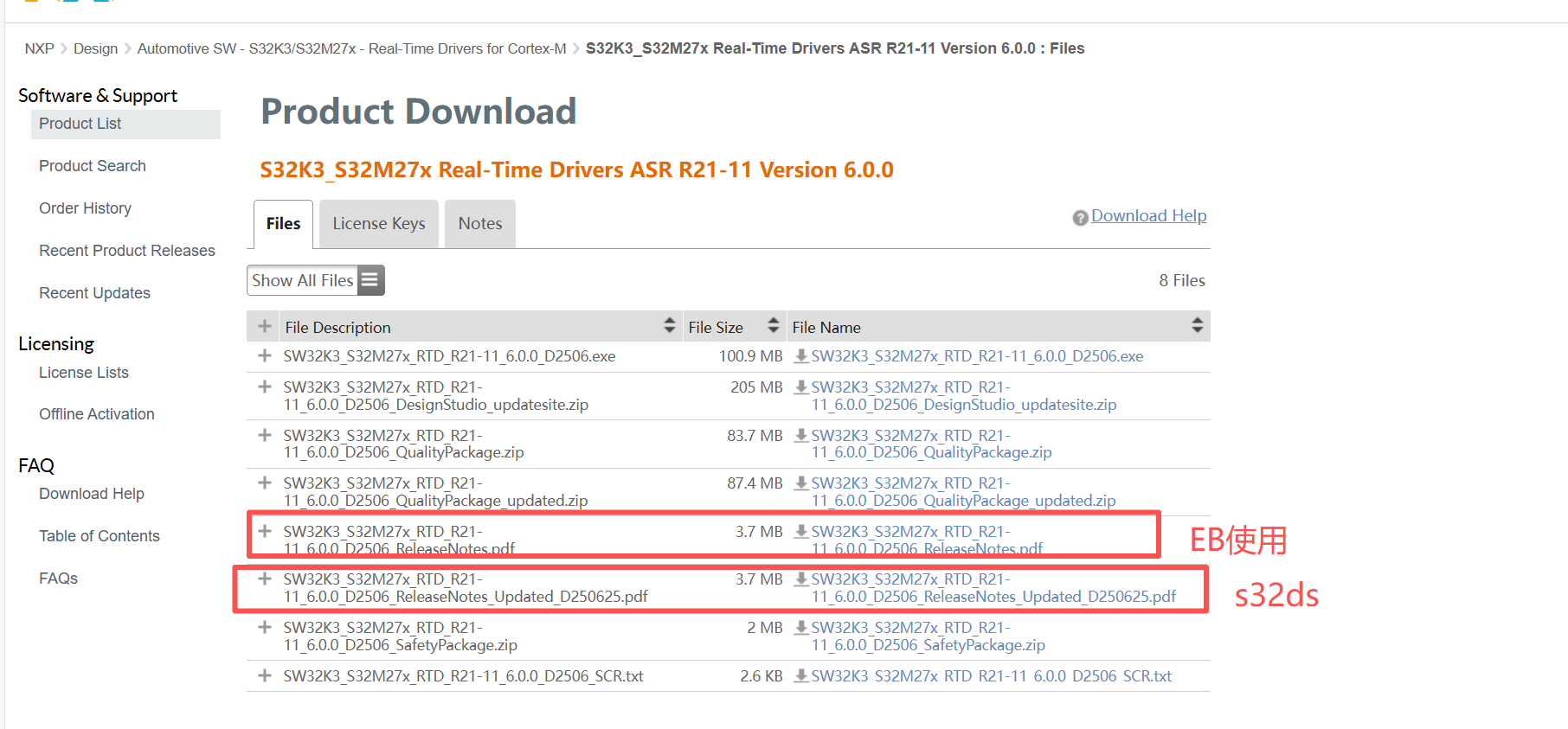Image resolution: width=1568 pixels, height=729 pixels.
Task: Open License Lists under Licensing
Action: click(84, 373)
